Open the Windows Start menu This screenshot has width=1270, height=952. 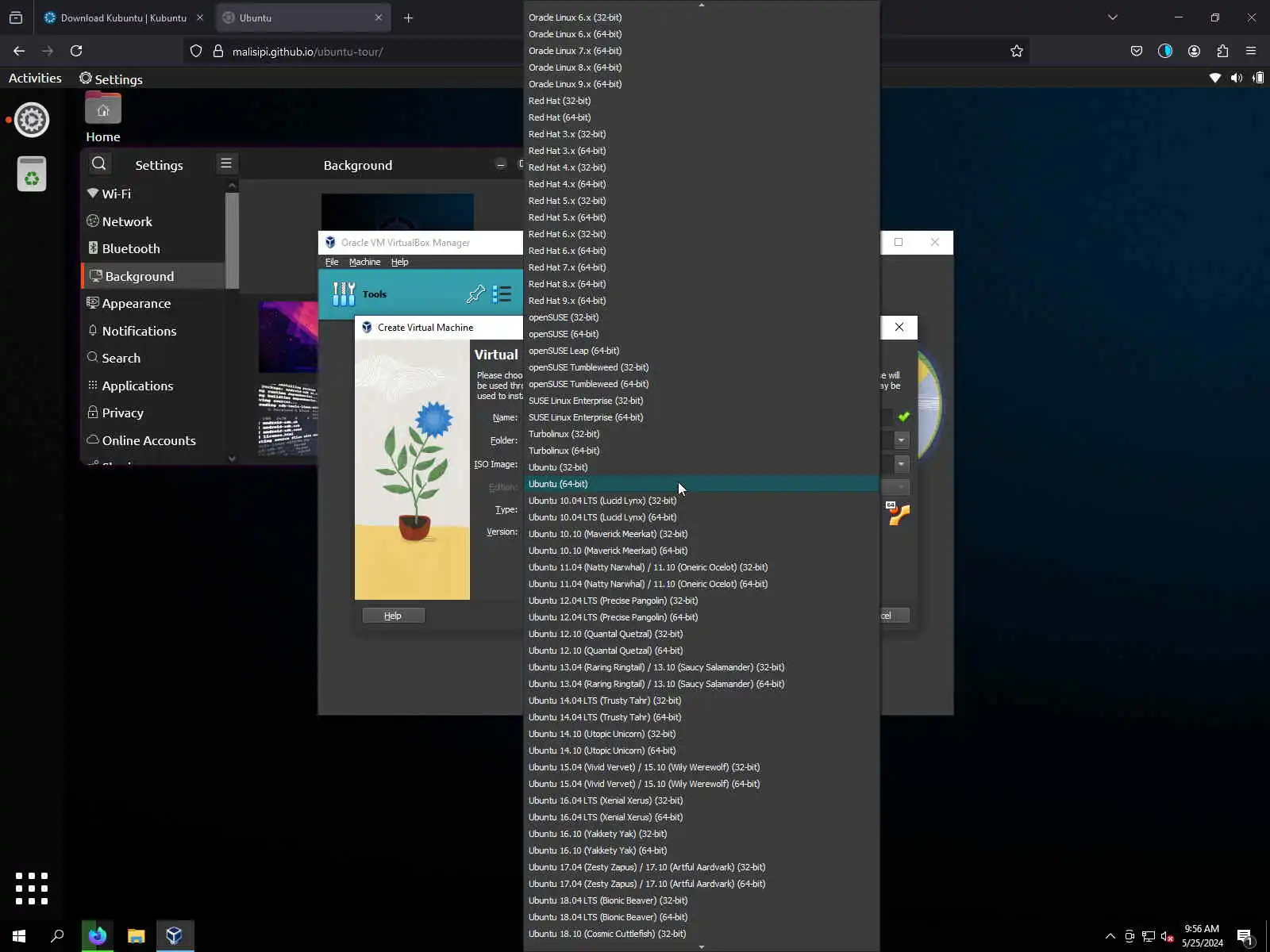point(19,936)
